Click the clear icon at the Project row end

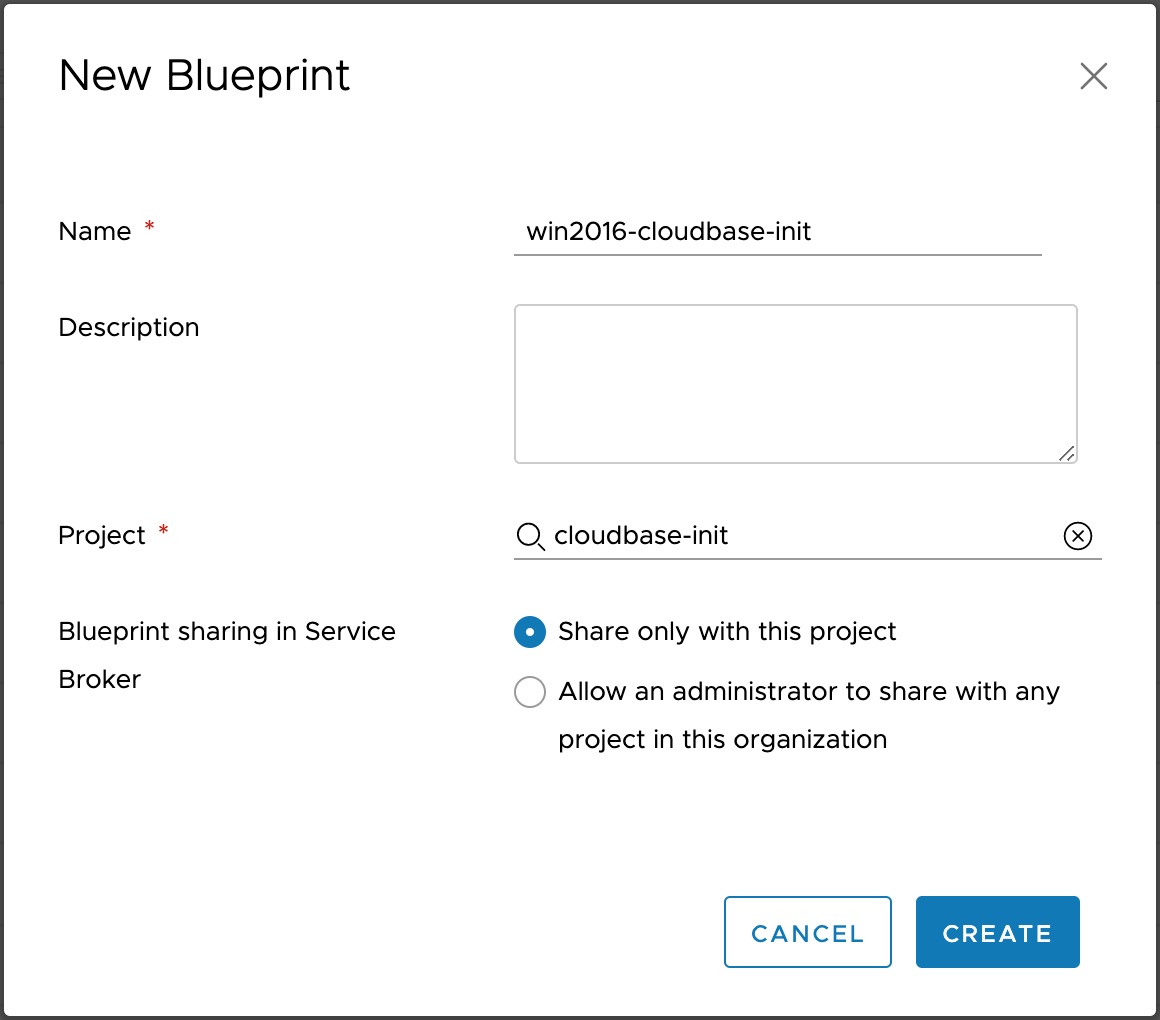(x=1077, y=536)
